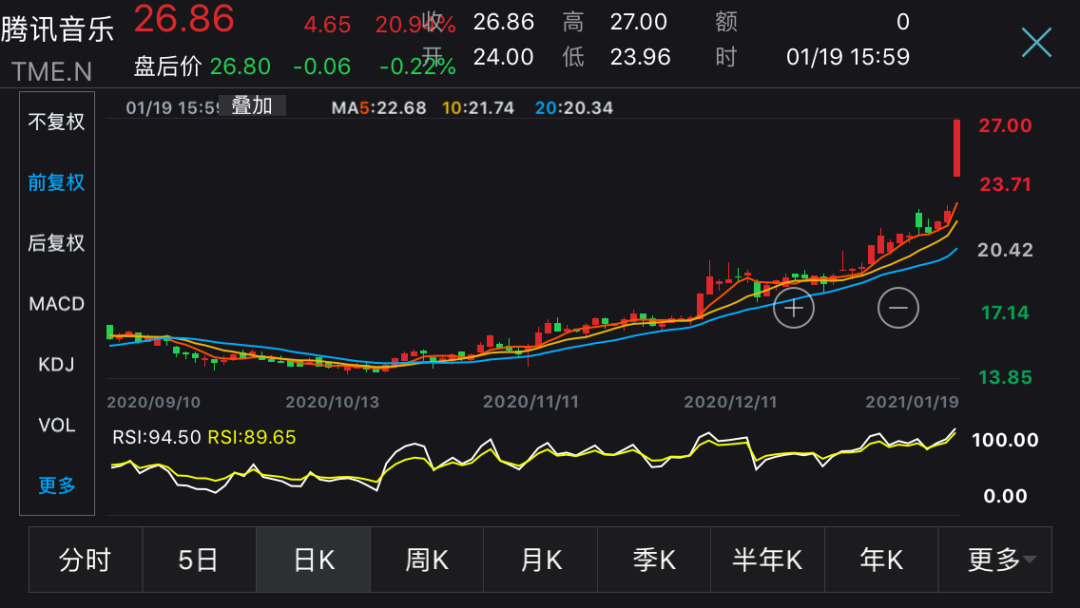
Task: Click the RSI scale value 100.00
Action: [1005, 440]
